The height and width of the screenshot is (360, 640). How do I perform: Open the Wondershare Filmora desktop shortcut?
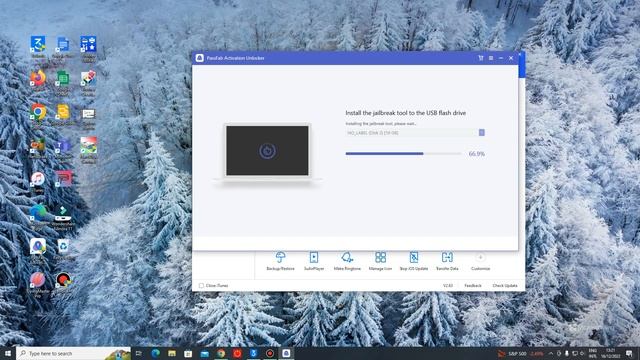(63, 213)
